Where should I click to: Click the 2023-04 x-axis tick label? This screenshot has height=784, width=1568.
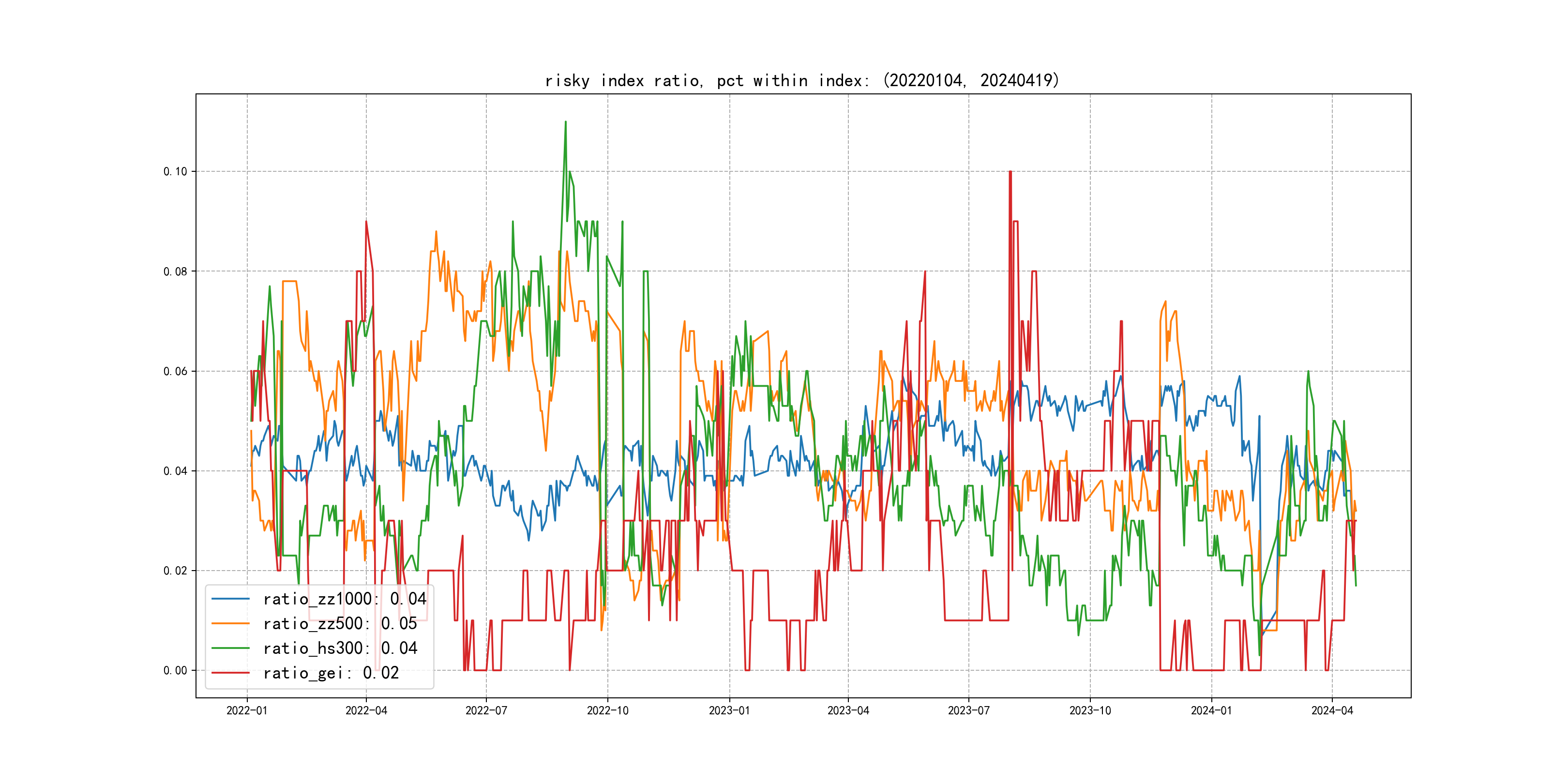point(848,710)
